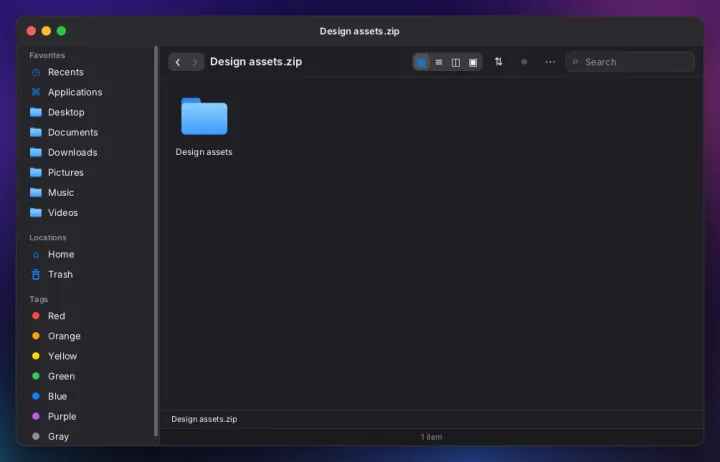
Task: Filter by Purple tag
Action: click(x=89, y=417)
